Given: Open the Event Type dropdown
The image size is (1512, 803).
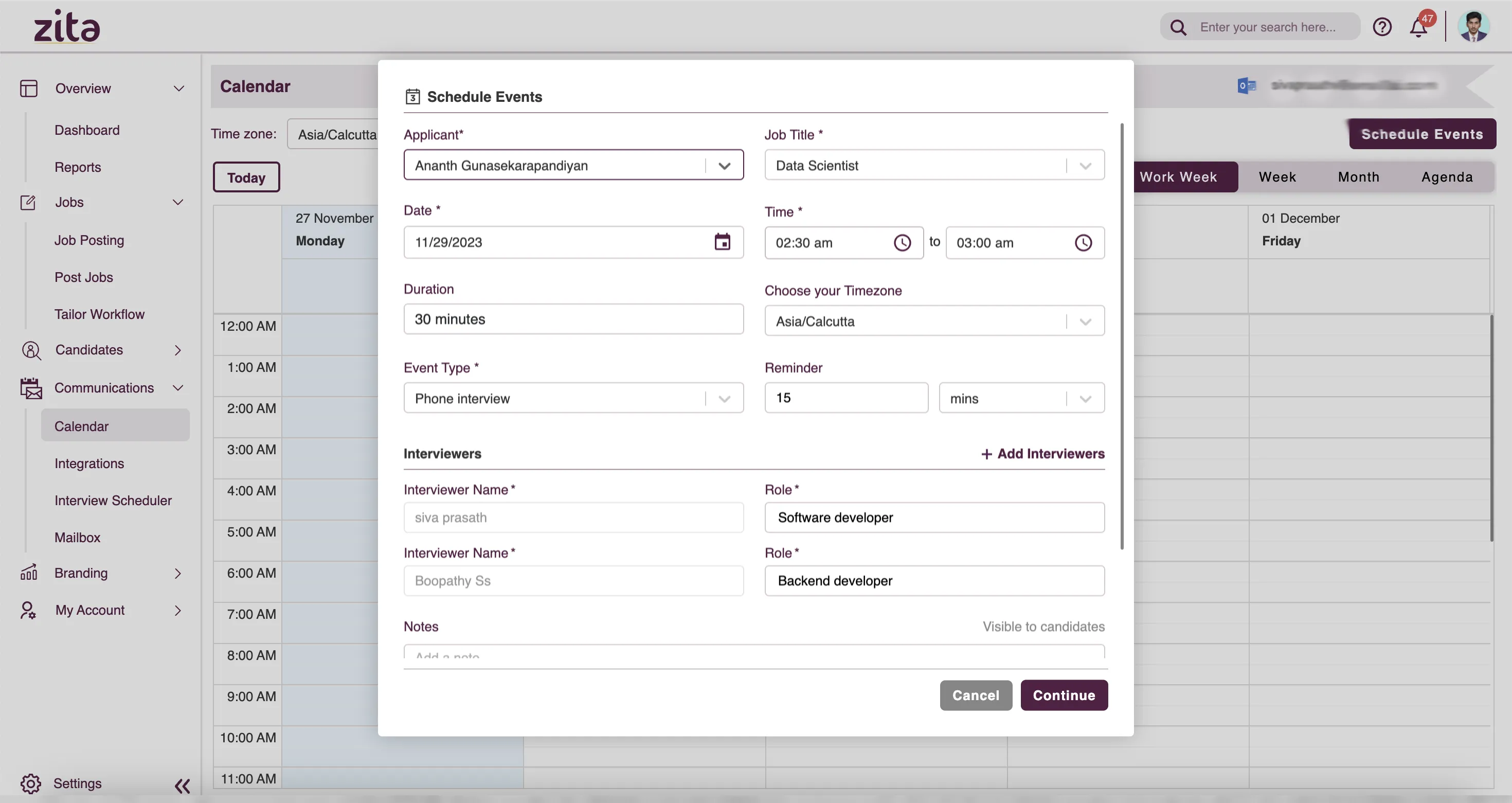Looking at the screenshot, I should tap(724, 399).
